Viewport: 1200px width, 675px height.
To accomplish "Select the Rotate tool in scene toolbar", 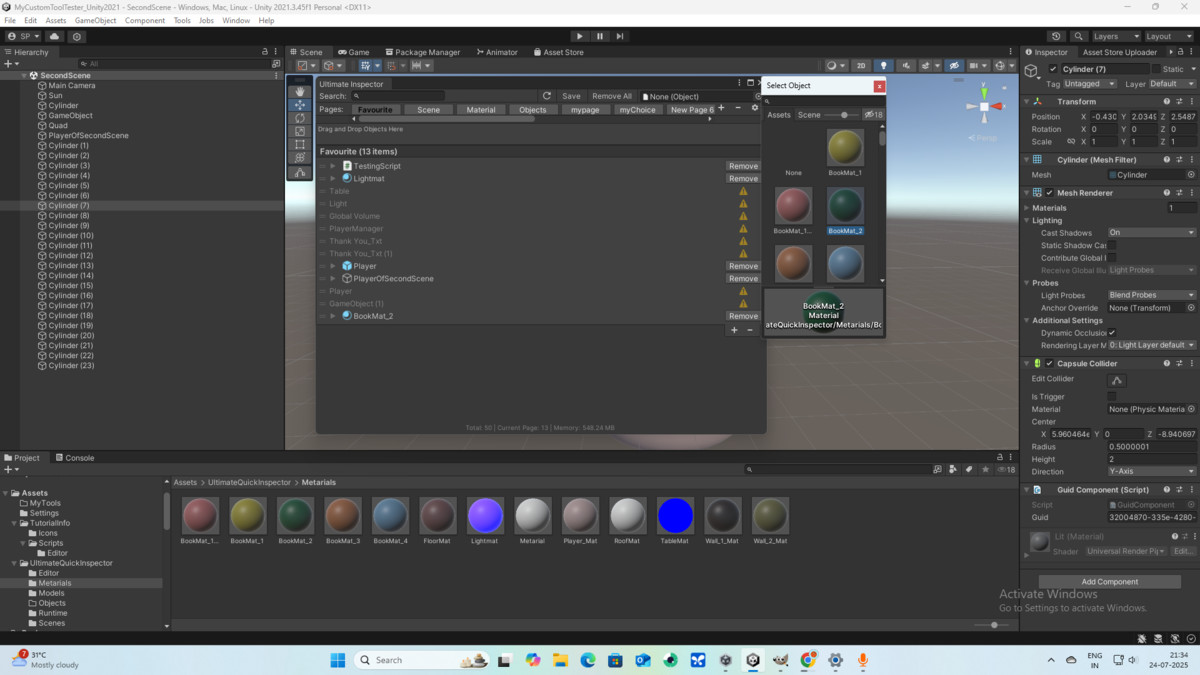I will coord(300,118).
